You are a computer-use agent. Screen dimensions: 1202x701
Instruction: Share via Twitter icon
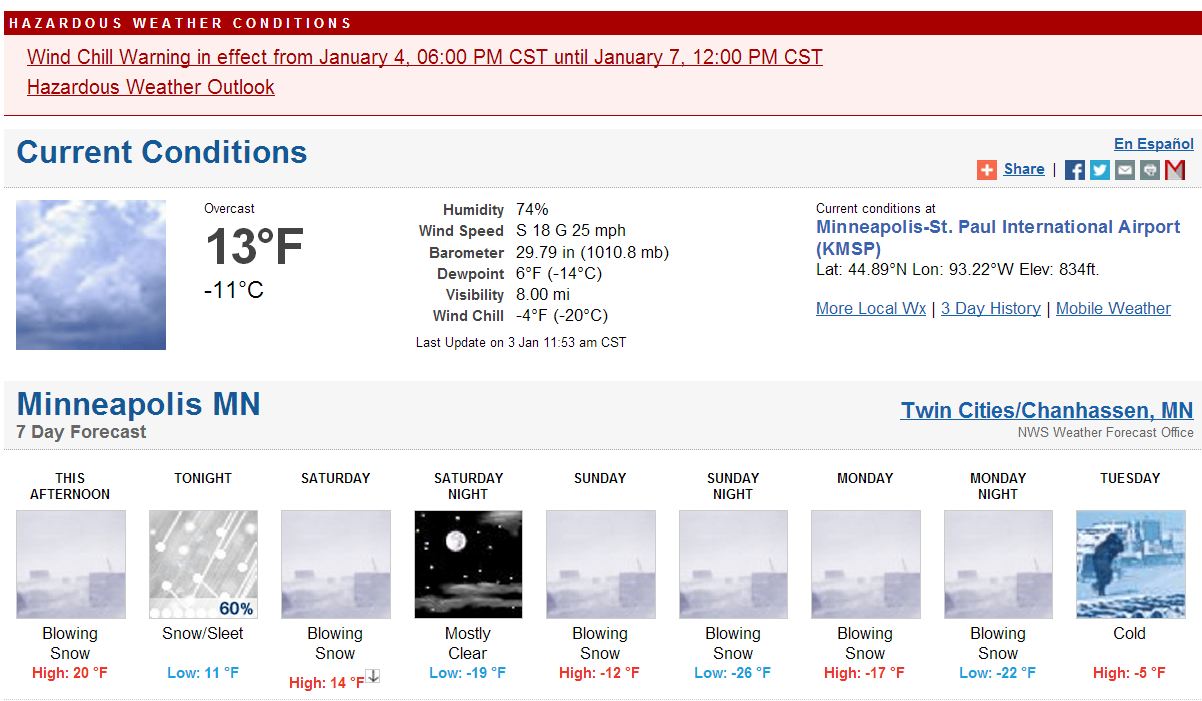pos(1100,170)
